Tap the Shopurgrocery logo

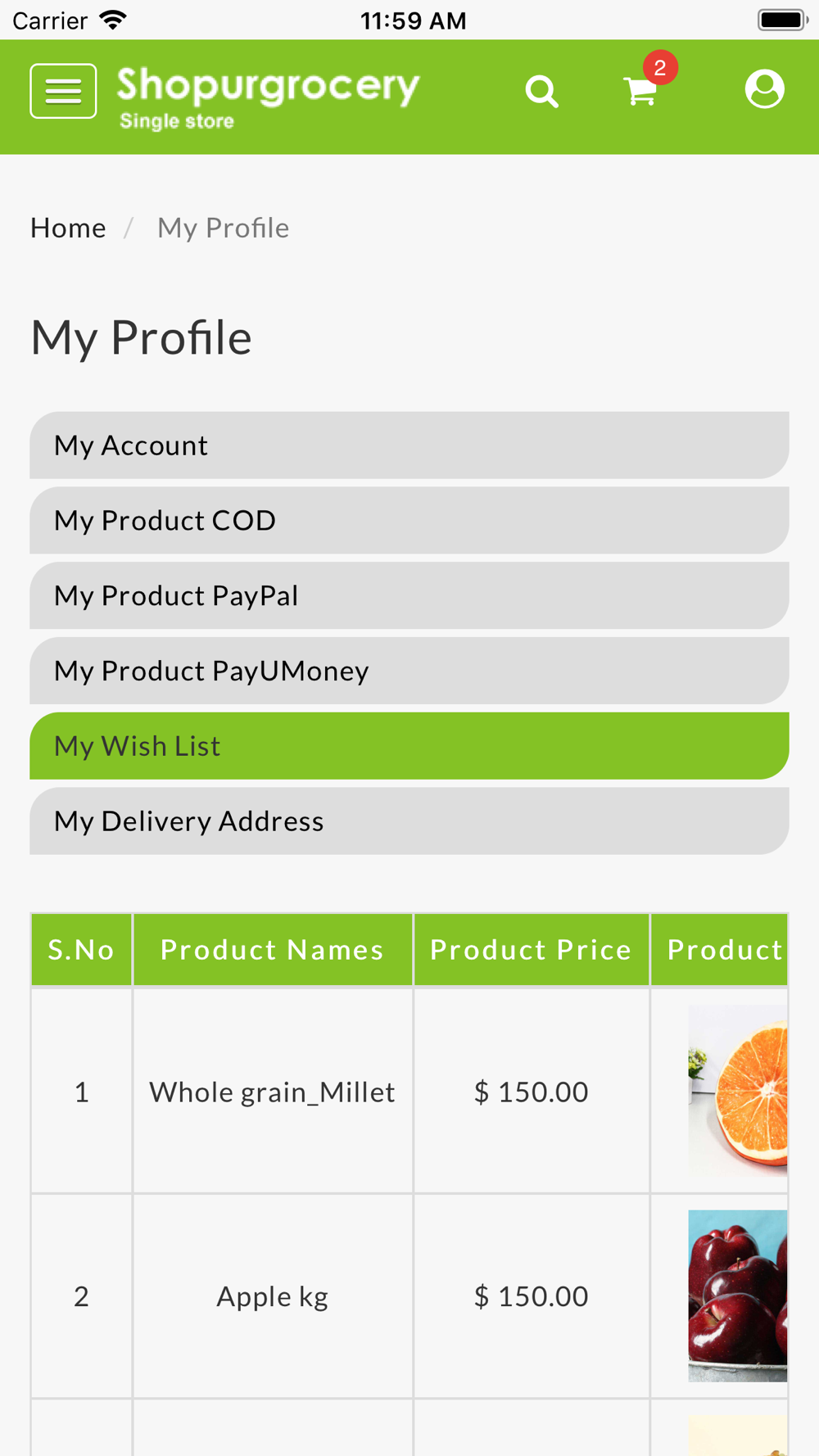pyautogui.click(x=268, y=97)
